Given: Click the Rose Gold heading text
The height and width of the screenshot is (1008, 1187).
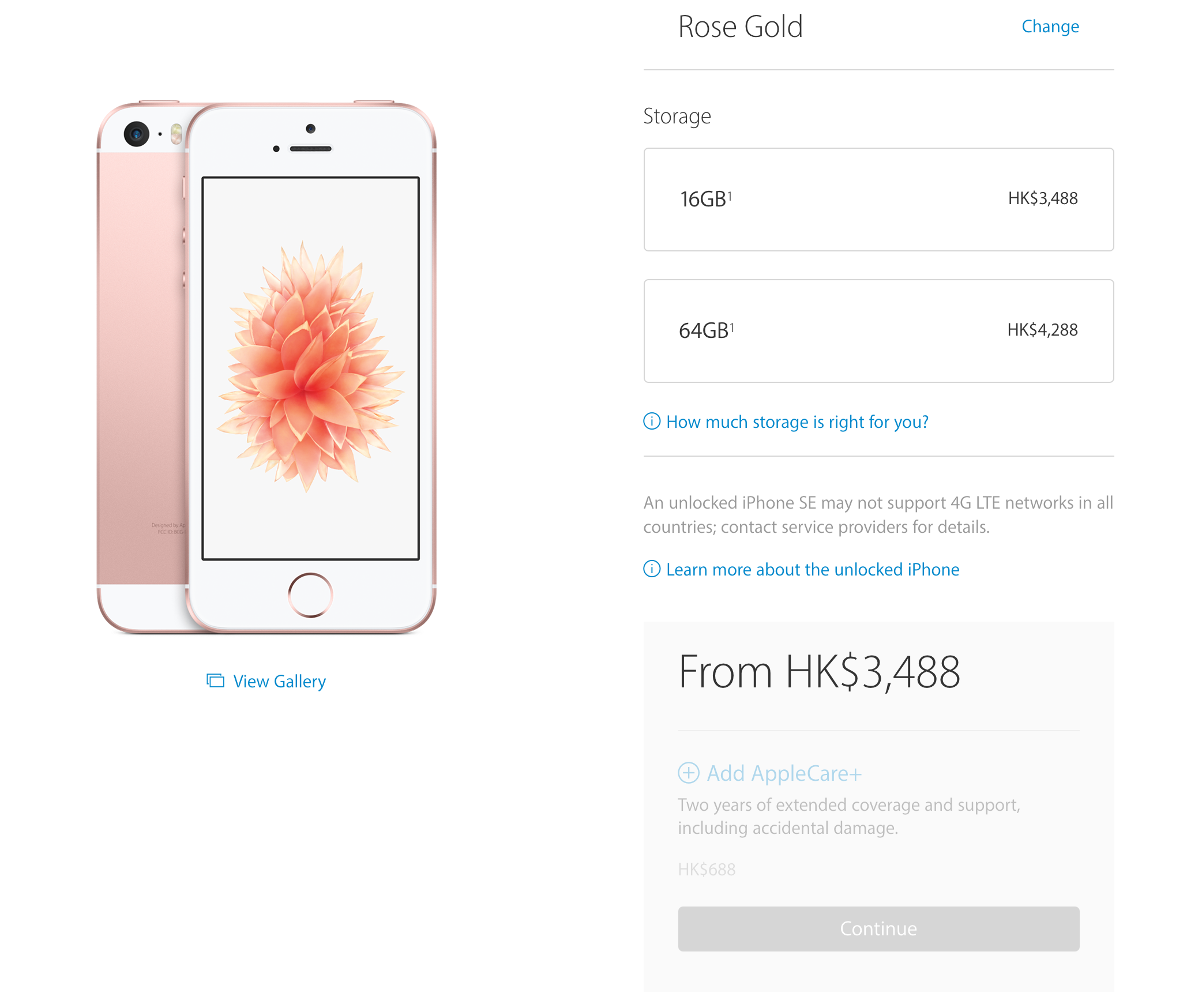Looking at the screenshot, I should point(741,27).
